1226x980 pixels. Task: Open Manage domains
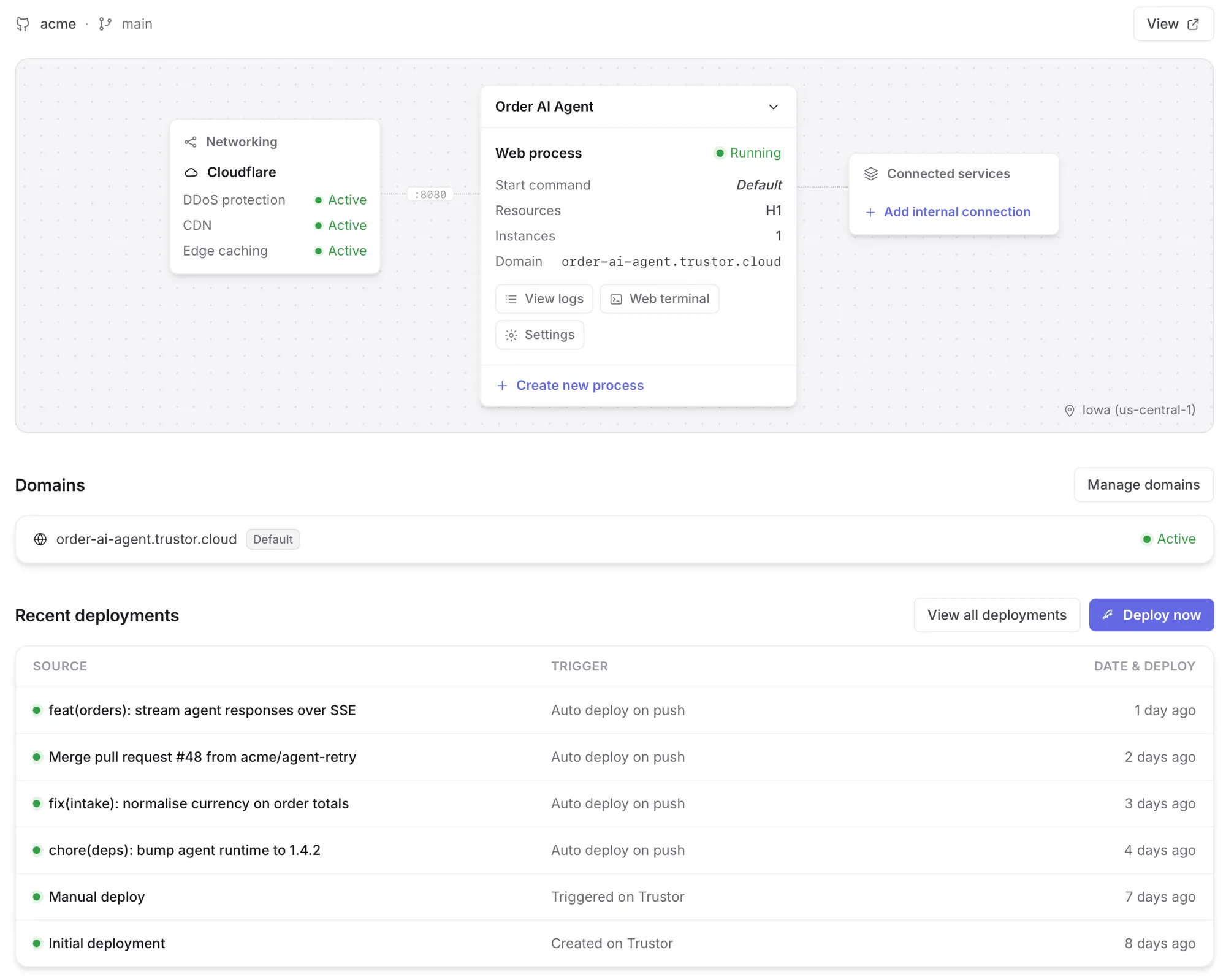[x=1143, y=485]
